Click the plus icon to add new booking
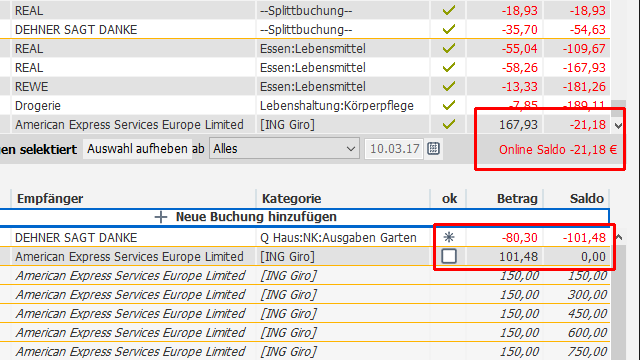640x360 pixels. click(x=161, y=217)
